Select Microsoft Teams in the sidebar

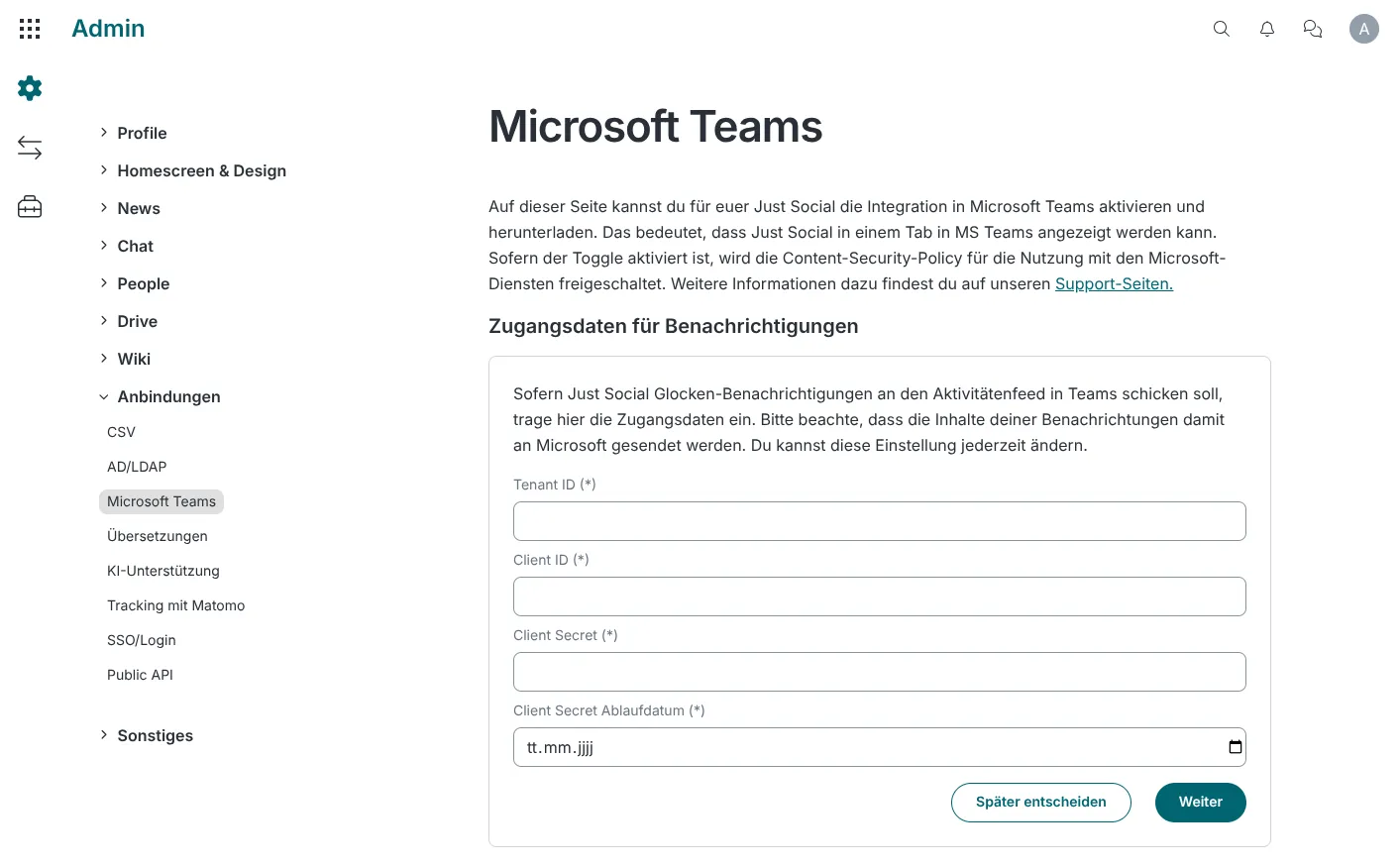coord(162,501)
